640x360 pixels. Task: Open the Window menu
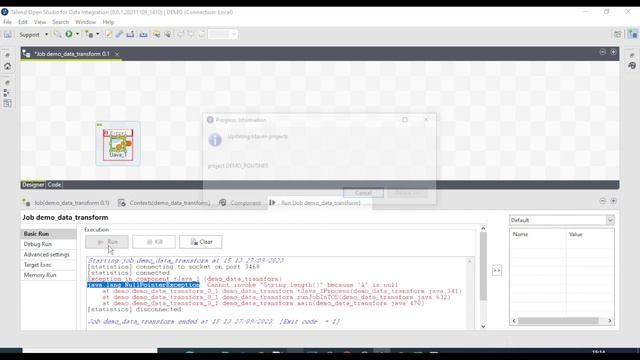[86, 22]
